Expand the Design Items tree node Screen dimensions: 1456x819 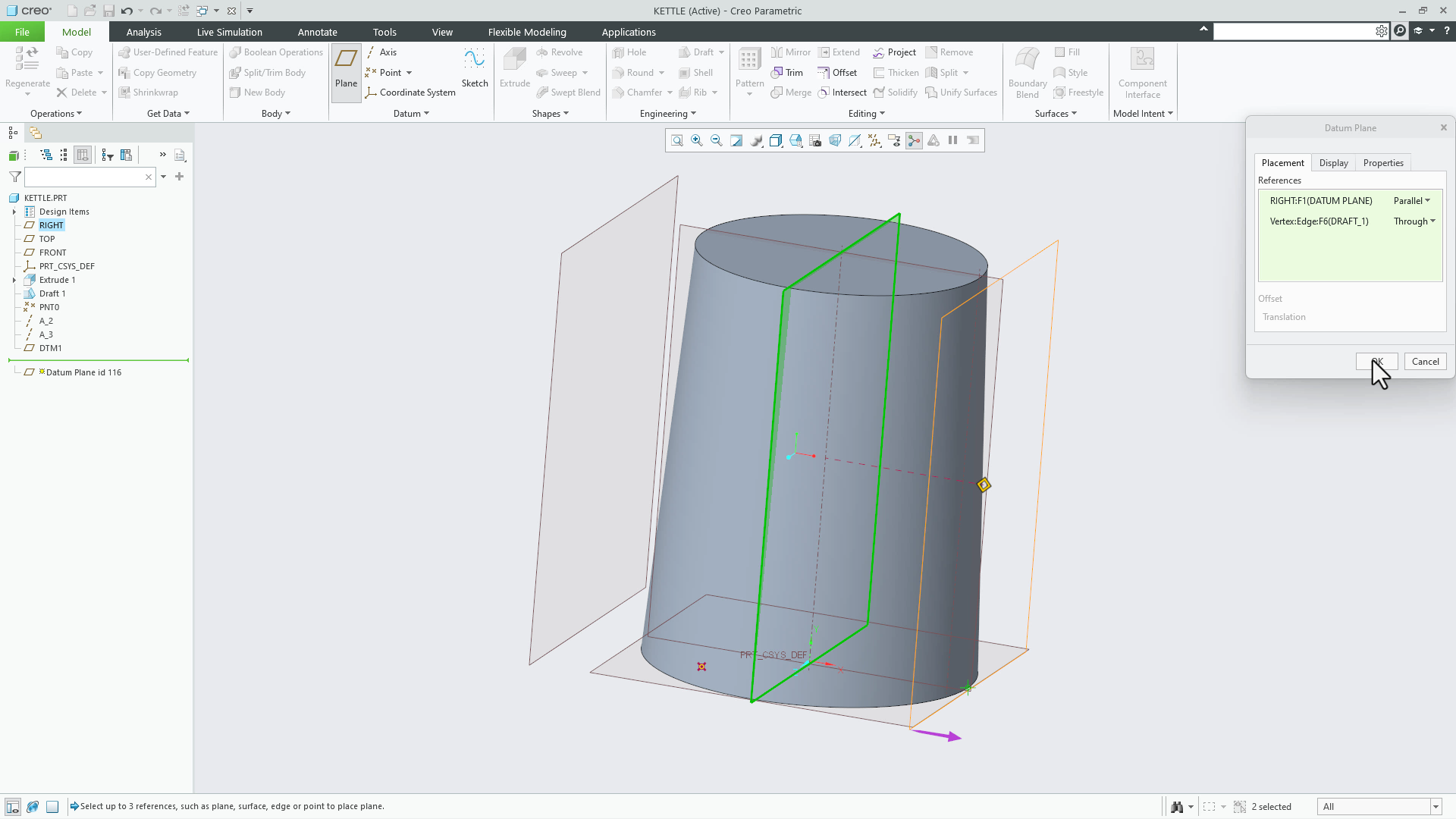[14, 212]
